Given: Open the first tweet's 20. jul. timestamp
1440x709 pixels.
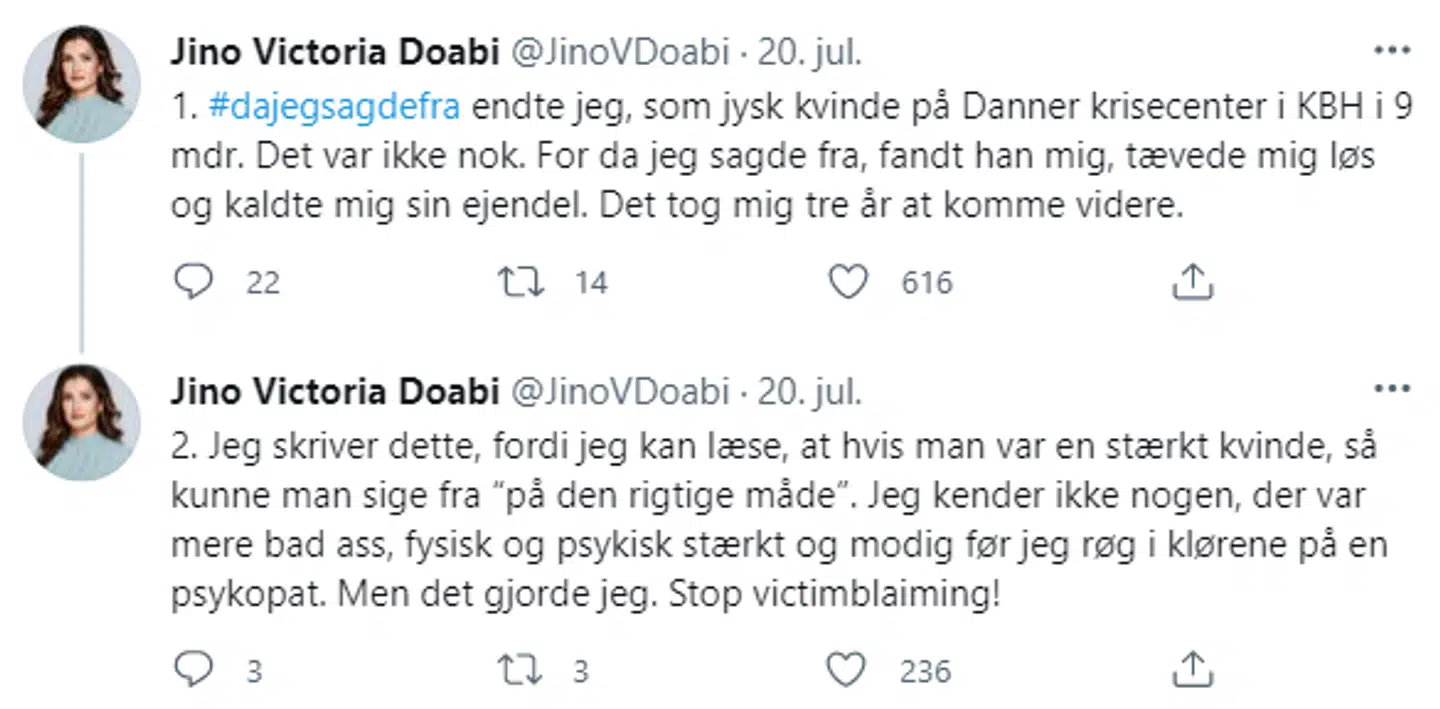Looking at the screenshot, I should tap(808, 53).
